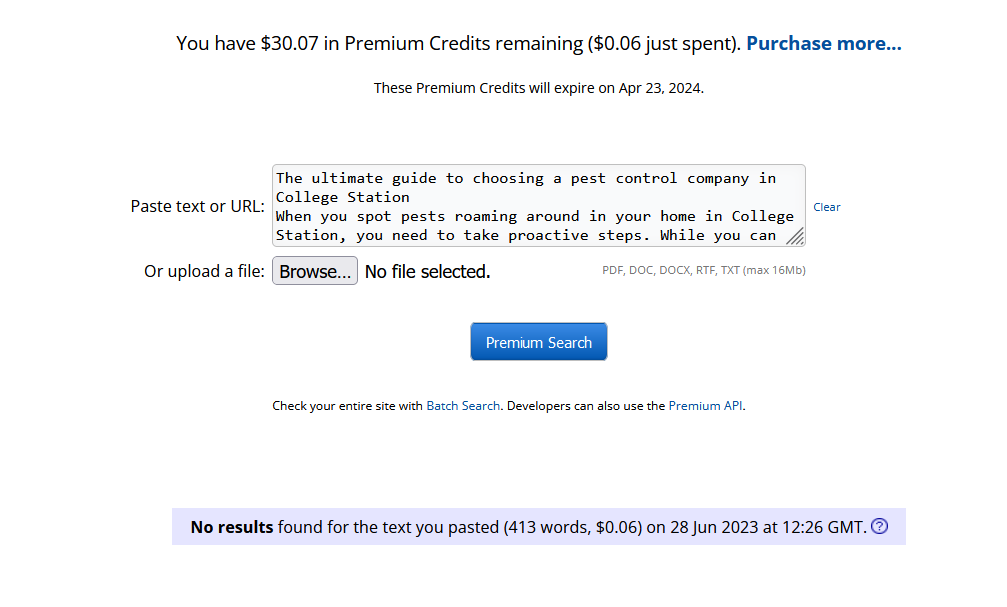The height and width of the screenshot is (607, 1007).
Task: Click the Premium Credits expiry notice
Action: click(538, 88)
